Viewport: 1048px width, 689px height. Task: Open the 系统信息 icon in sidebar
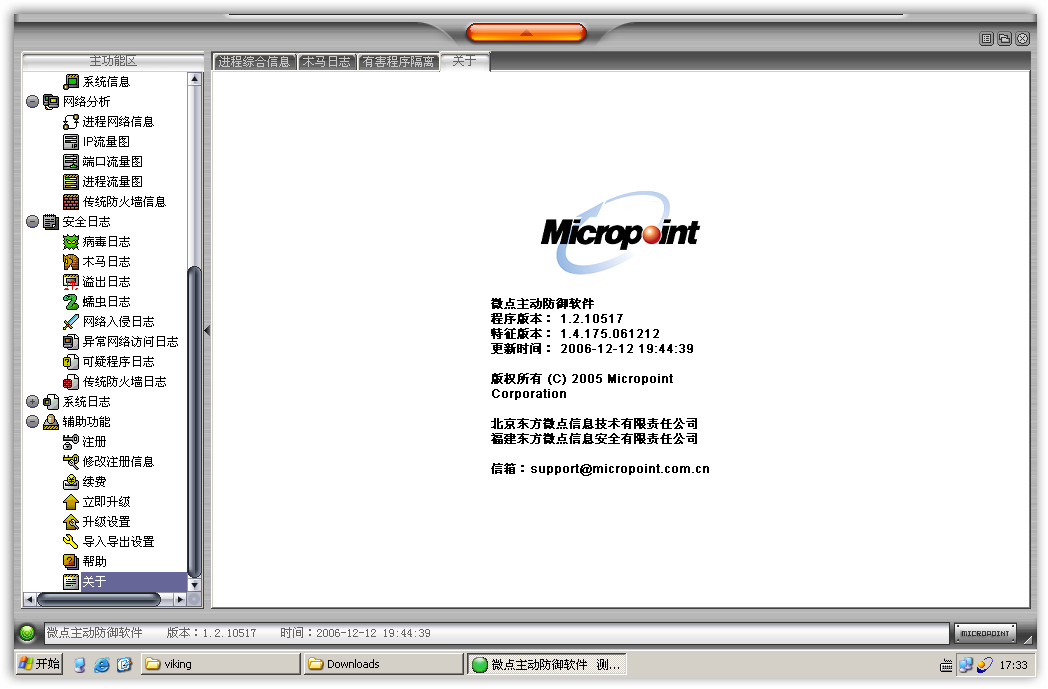click(x=71, y=82)
